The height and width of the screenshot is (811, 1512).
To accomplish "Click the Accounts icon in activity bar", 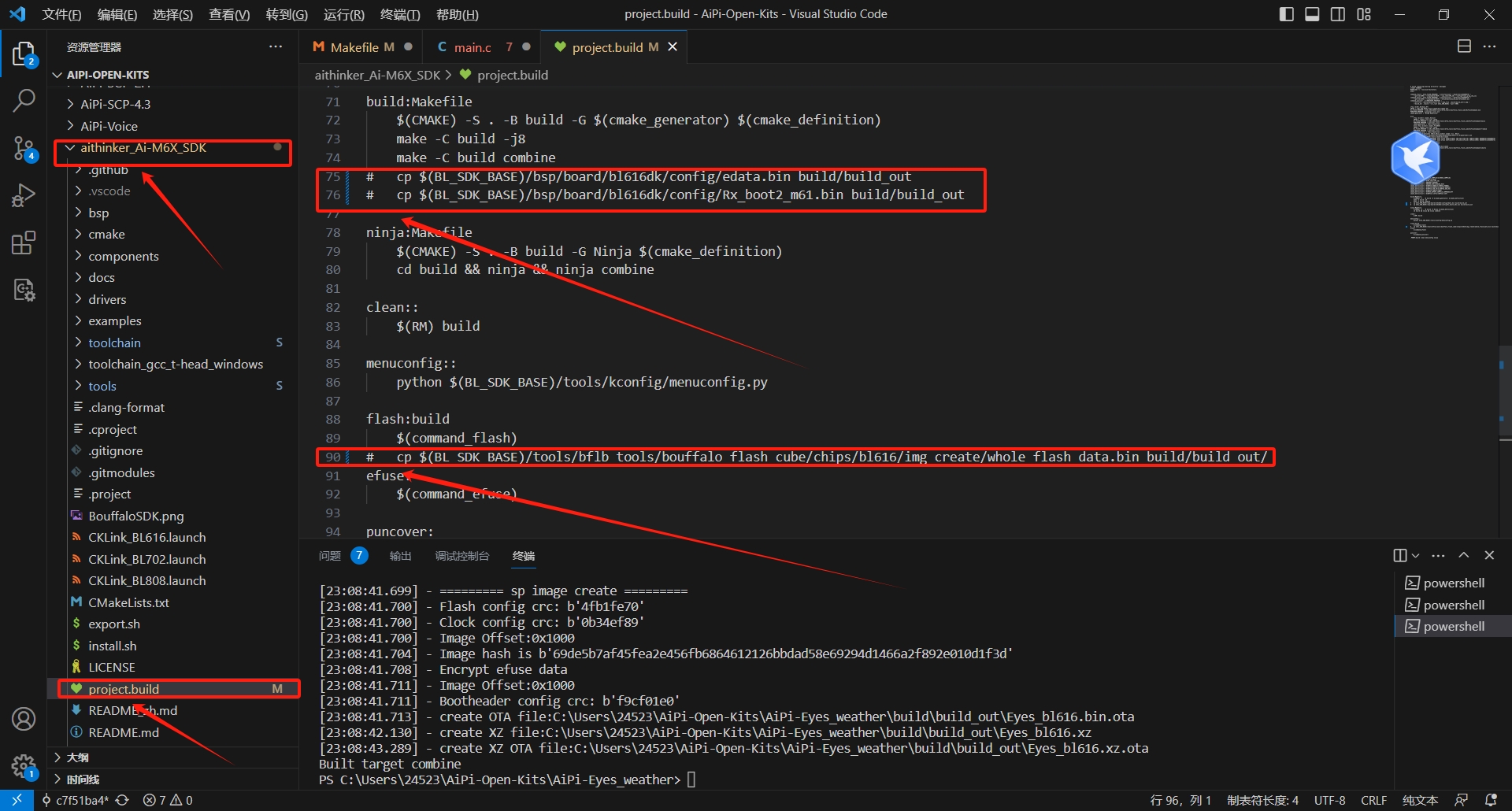I will (x=24, y=719).
